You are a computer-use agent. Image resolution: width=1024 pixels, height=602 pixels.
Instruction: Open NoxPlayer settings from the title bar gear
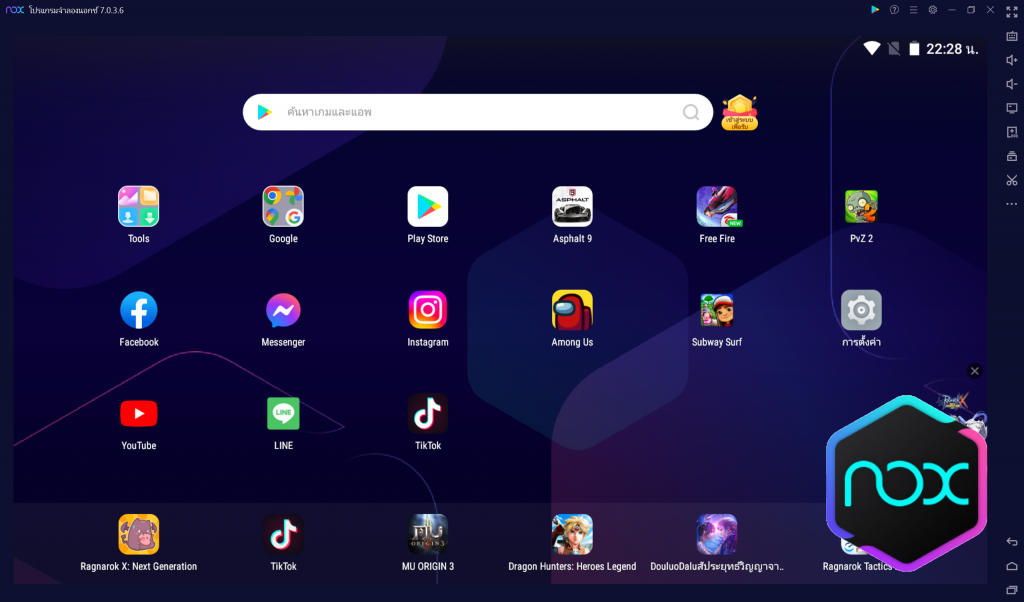point(932,10)
